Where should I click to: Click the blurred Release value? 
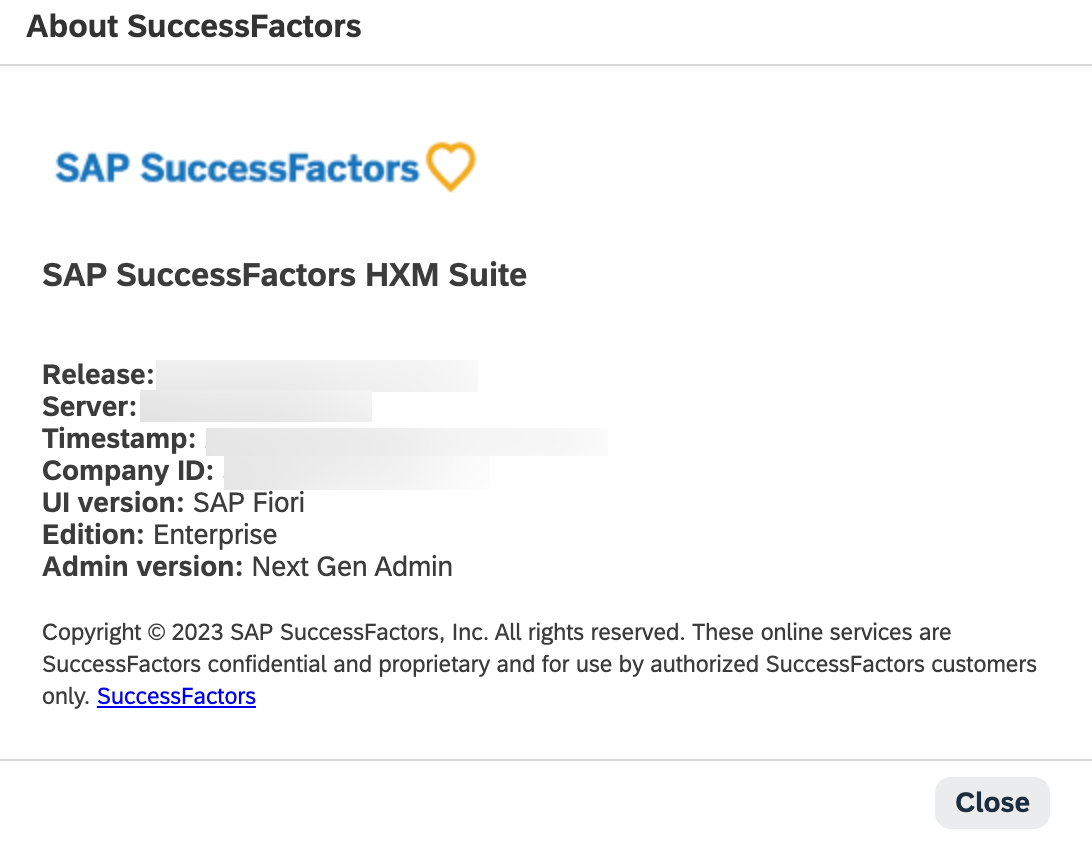pos(317,375)
